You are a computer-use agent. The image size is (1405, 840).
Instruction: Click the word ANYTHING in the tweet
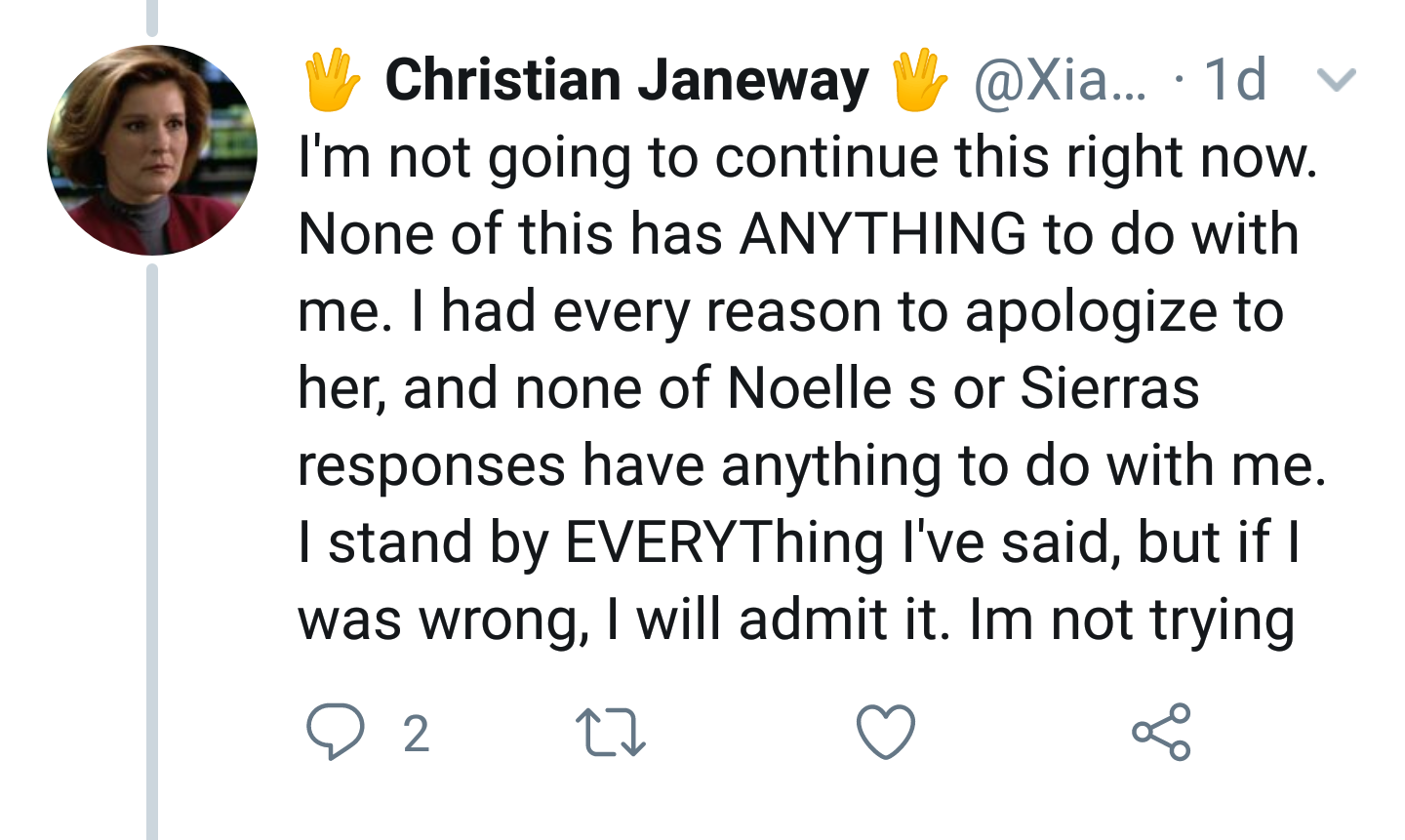tap(883, 234)
